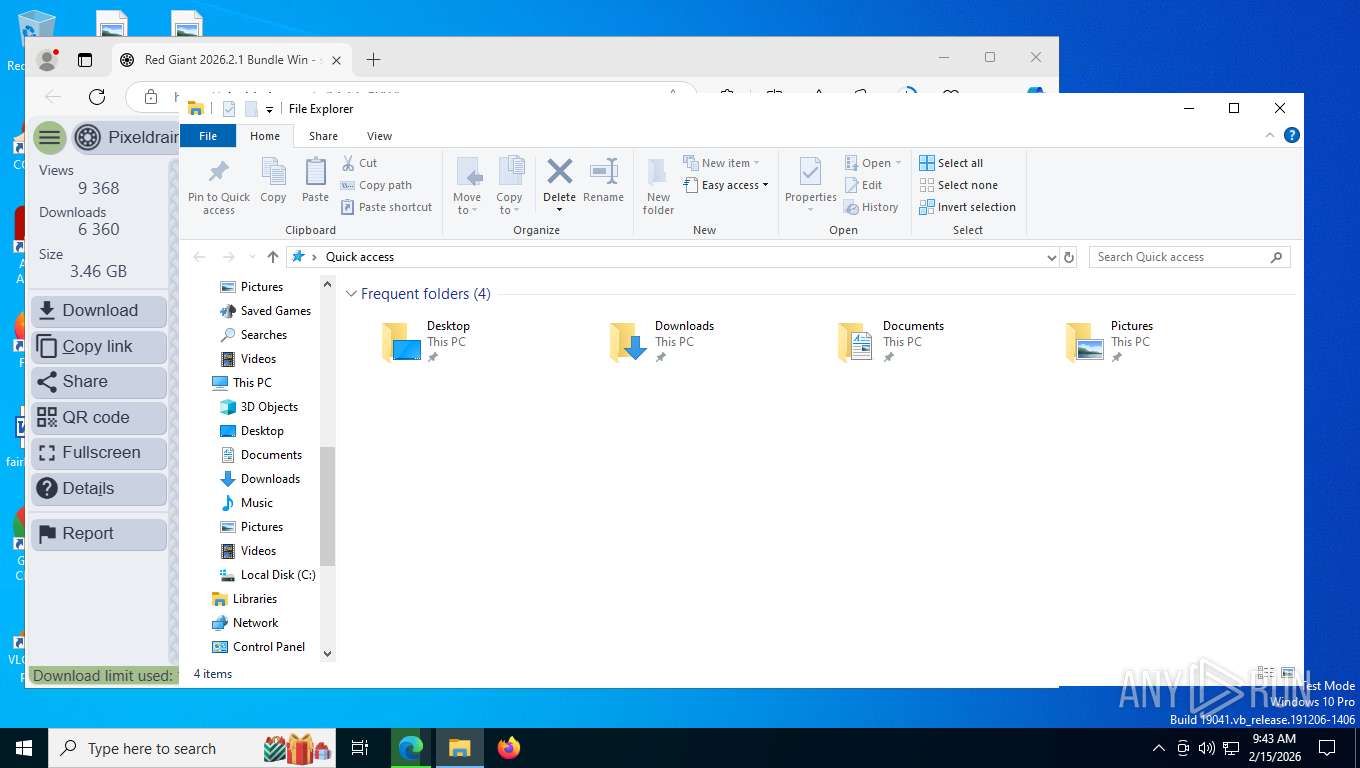Click Pin to Quick access ribbon icon
1360x768 pixels.
pos(218,186)
